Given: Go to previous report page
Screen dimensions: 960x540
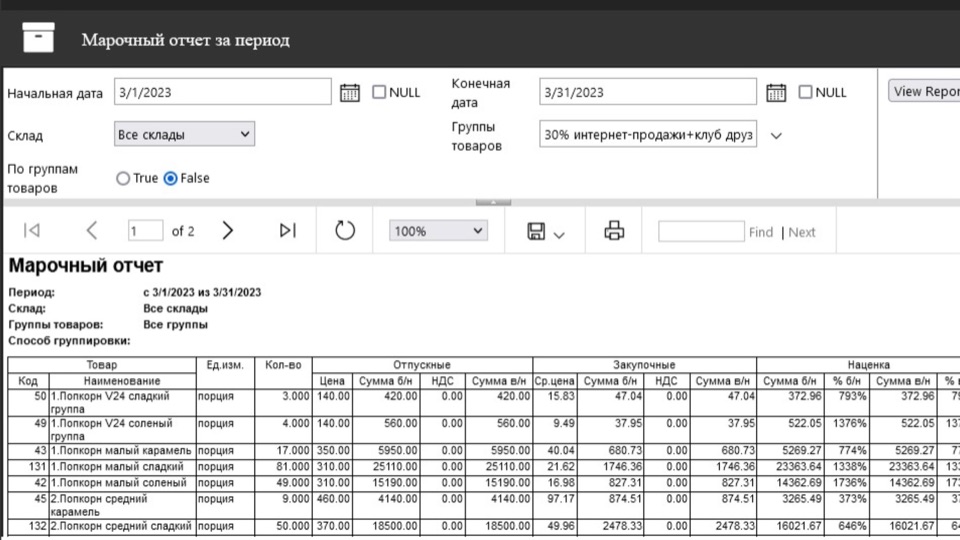Looking at the screenshot, I should [x=91, y=231].
